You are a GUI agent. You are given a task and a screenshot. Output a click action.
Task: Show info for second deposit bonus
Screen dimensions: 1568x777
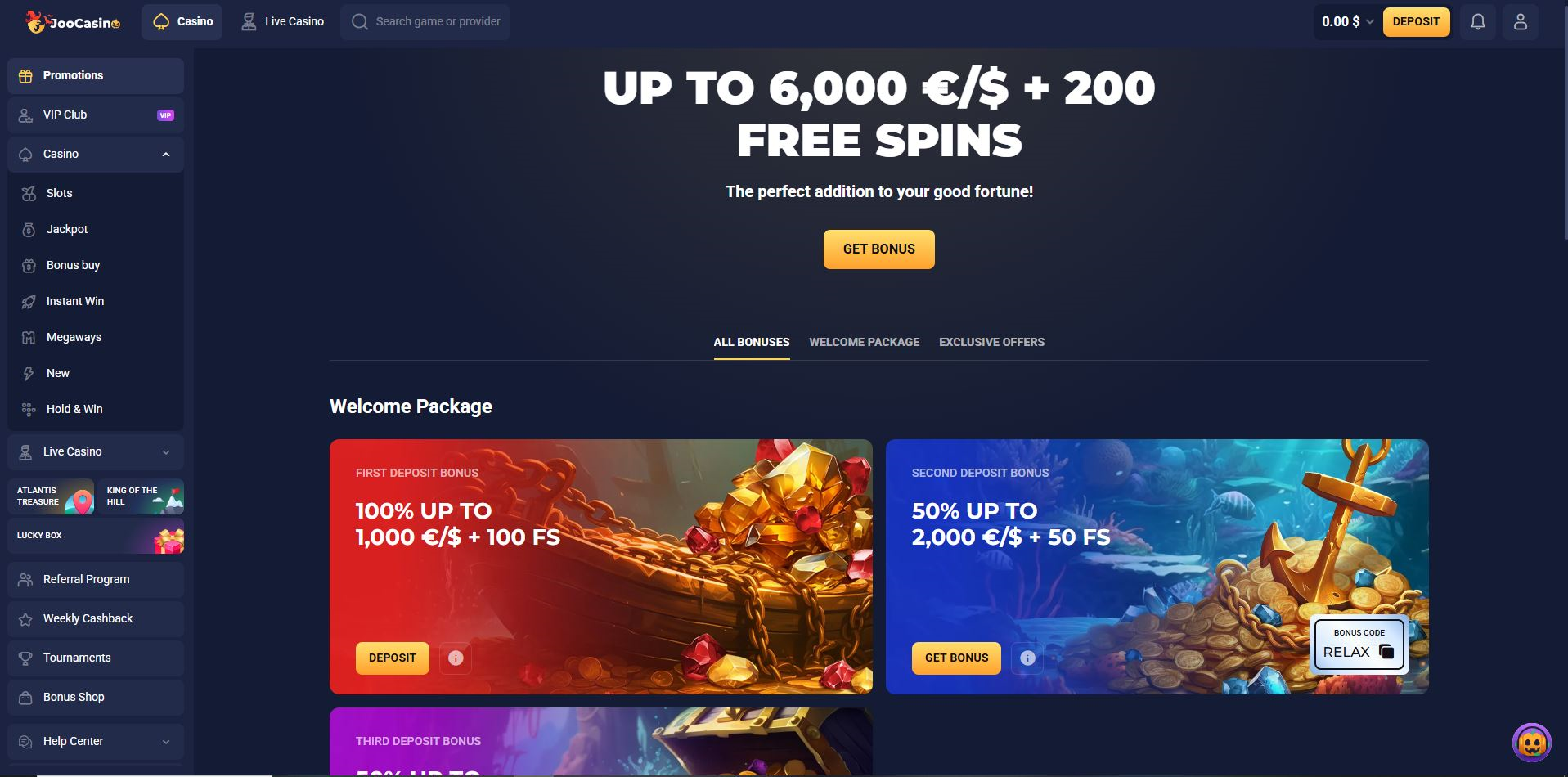[x=1027, y=658]
